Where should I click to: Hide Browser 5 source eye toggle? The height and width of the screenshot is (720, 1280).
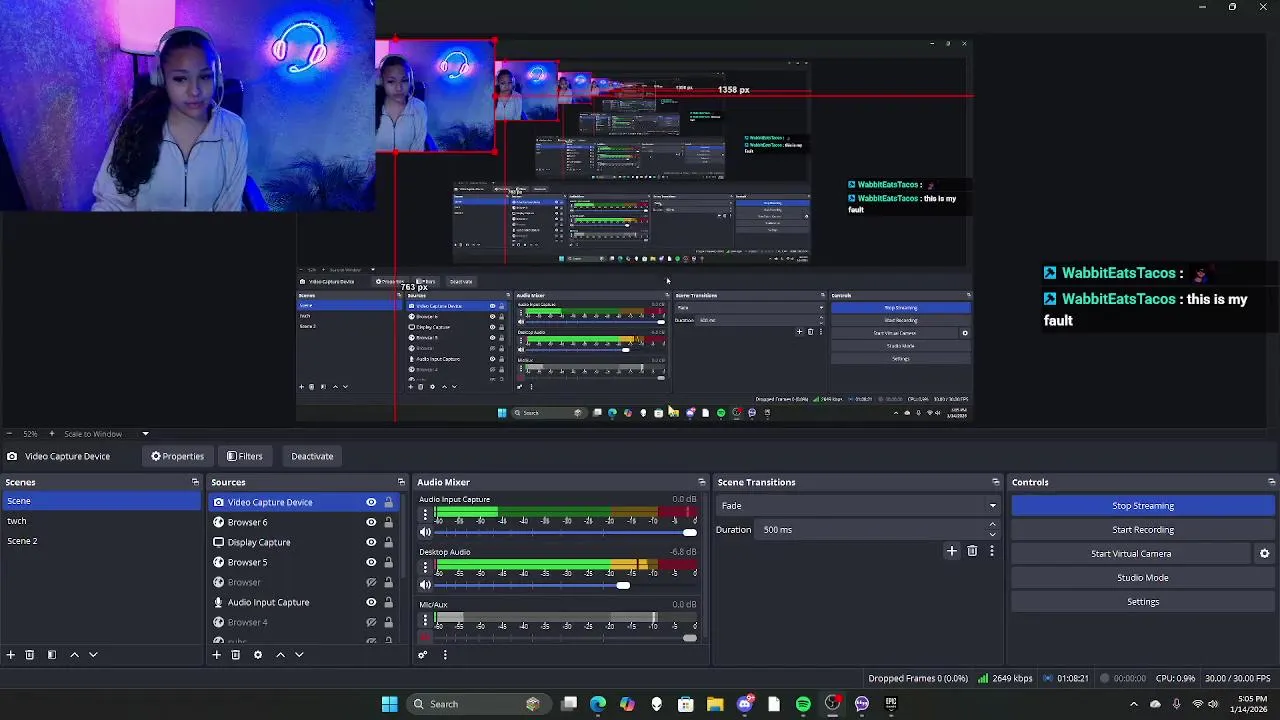[x=371, y=562]
